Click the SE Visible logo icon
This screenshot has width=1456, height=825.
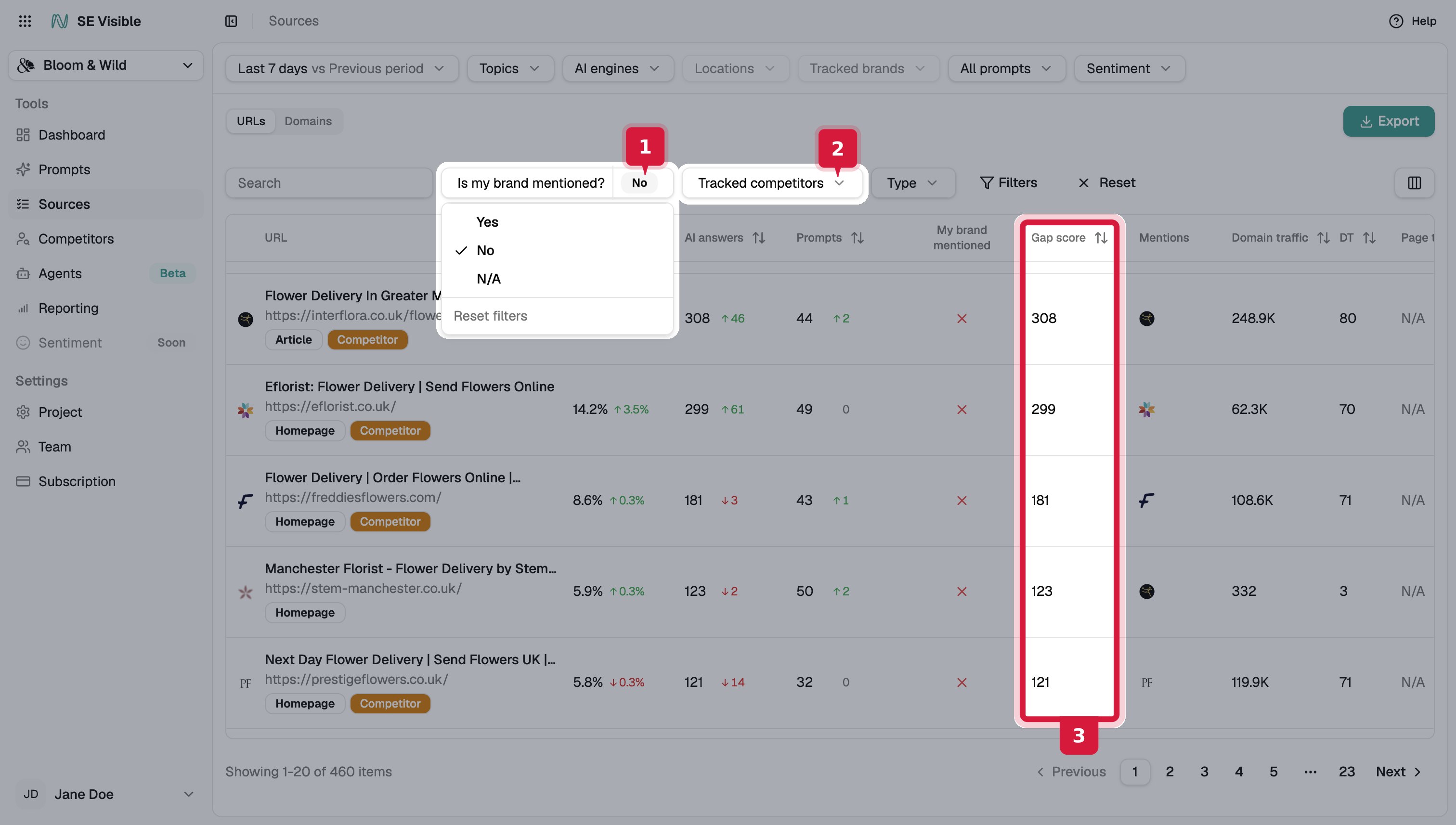pos(60,21)
